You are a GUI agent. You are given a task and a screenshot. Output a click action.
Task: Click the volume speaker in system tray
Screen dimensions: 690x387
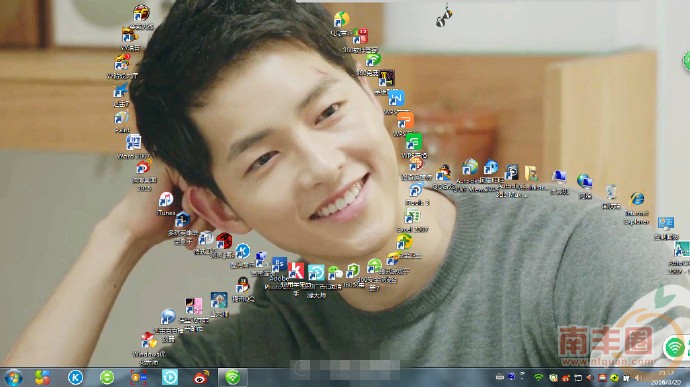tap(638, 378)
